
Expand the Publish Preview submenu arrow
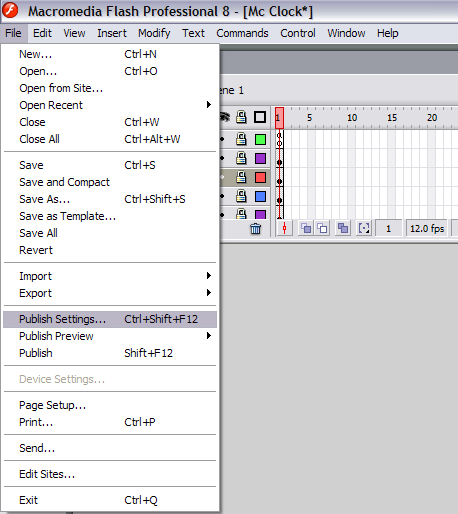pos(209,336)
